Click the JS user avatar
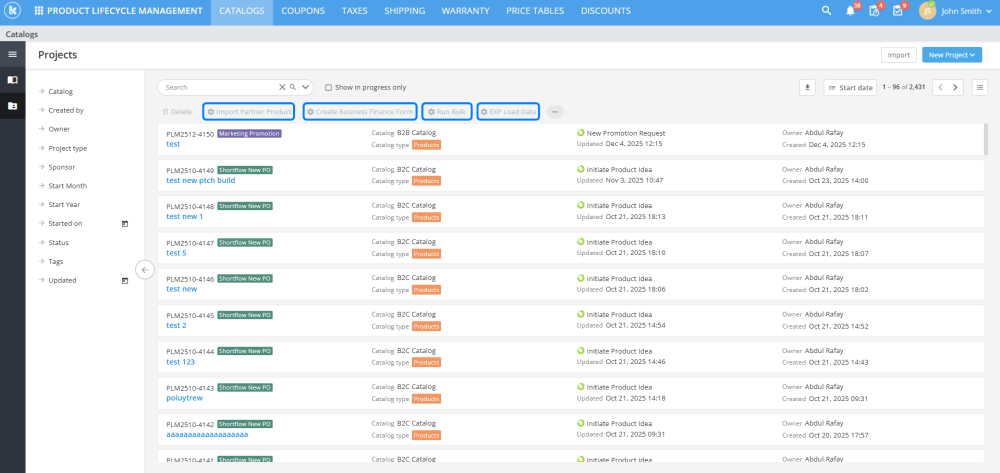Viewport: 1000px width, 473px height. 927,11
